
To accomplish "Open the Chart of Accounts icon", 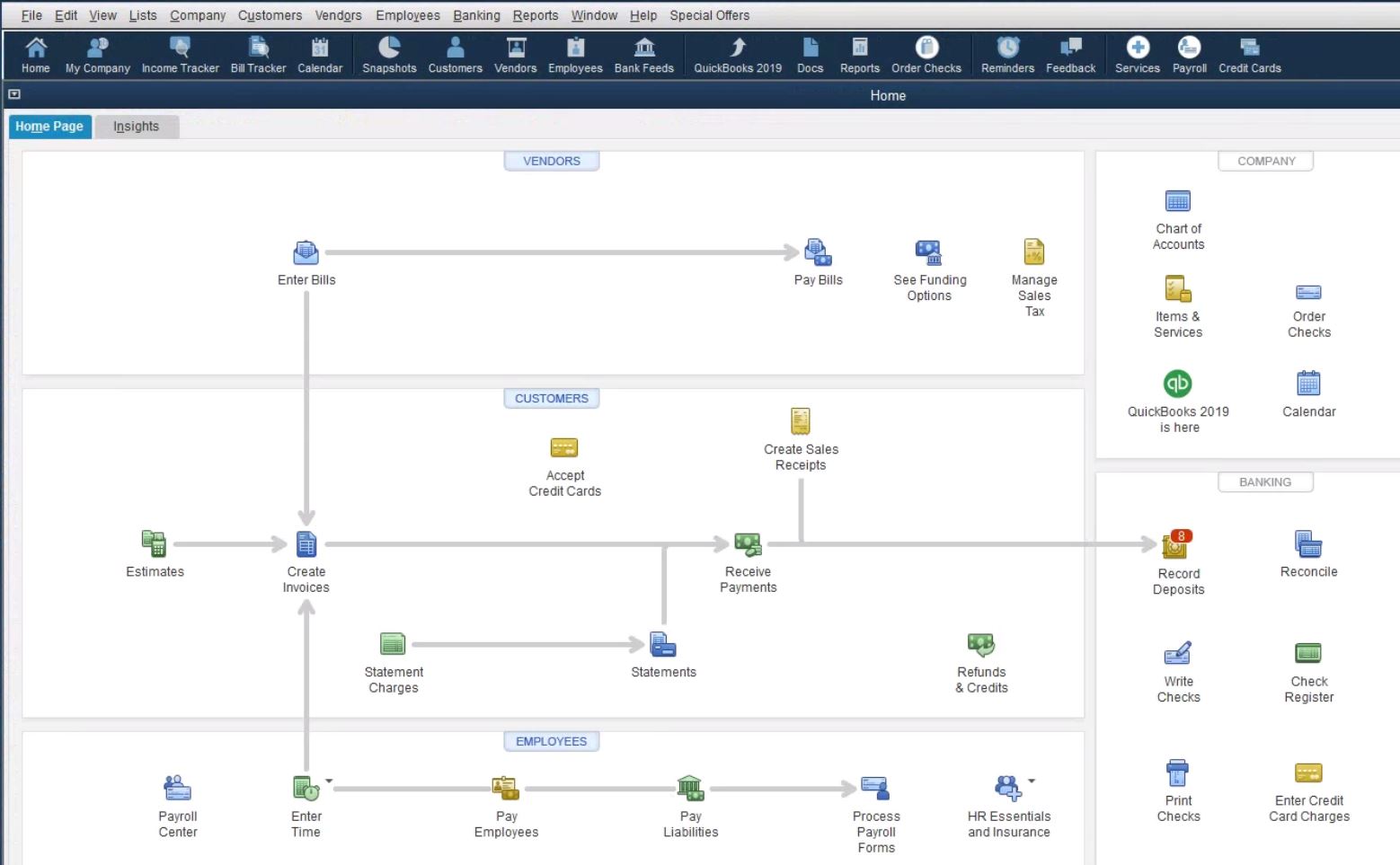I will point(1178,201).
